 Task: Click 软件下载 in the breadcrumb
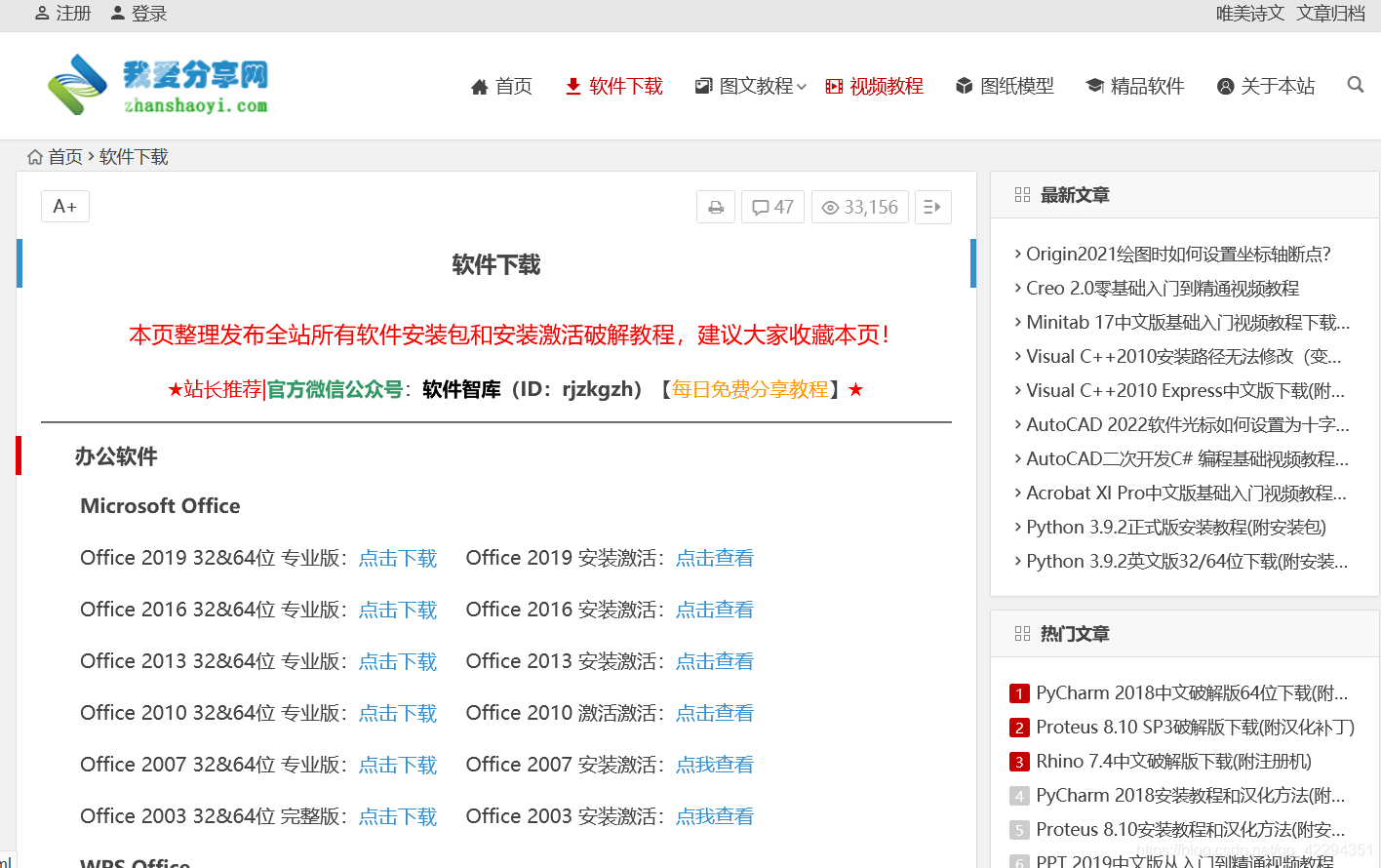134,157
